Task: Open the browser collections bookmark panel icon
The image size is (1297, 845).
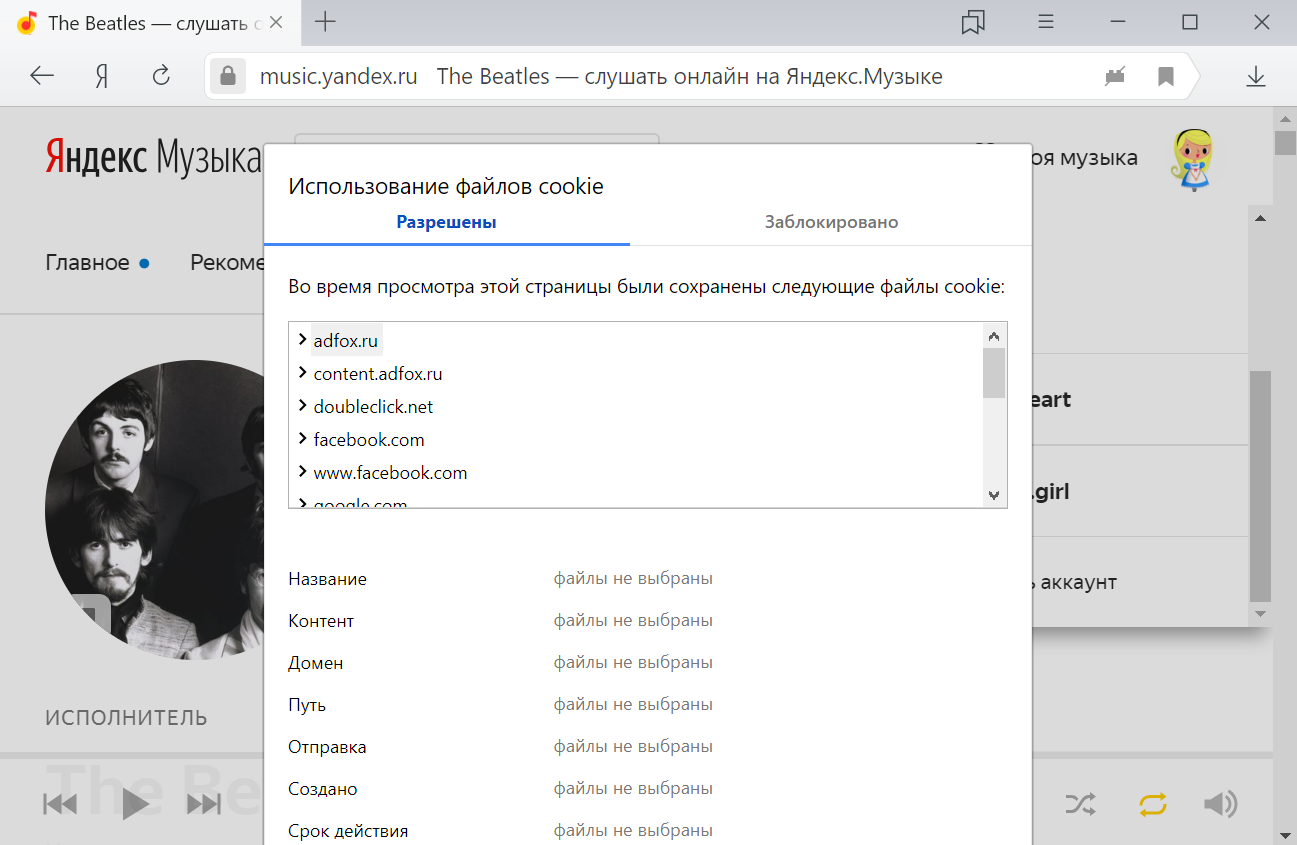Action: [x=973, y=22]
